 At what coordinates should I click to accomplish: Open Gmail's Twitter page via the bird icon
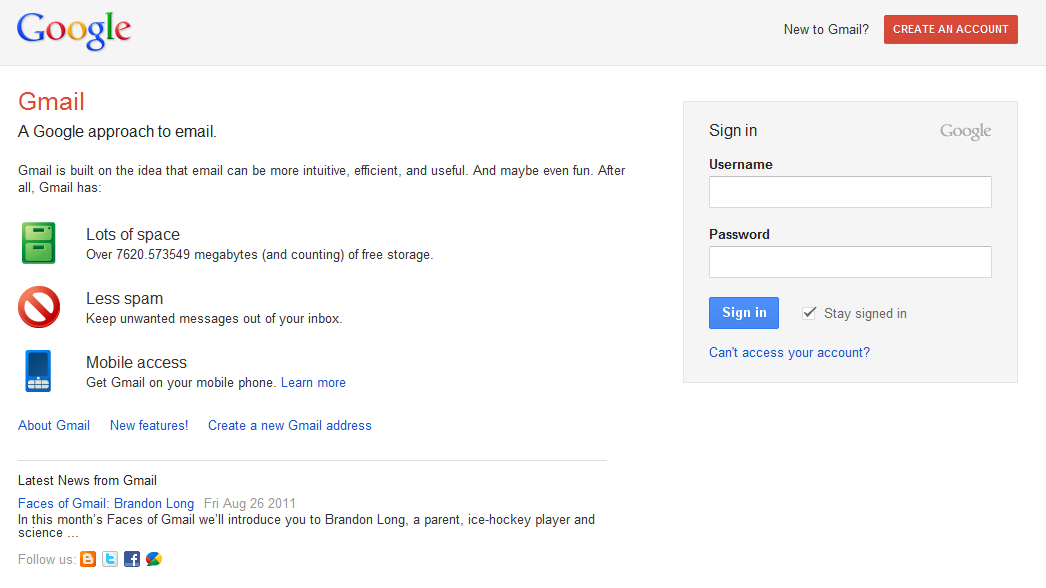pyautogui.click(x=110, y=559)
